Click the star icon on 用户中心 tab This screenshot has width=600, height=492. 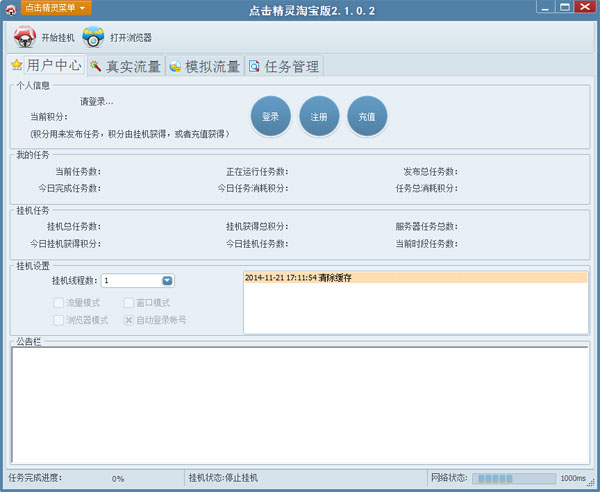16,66
